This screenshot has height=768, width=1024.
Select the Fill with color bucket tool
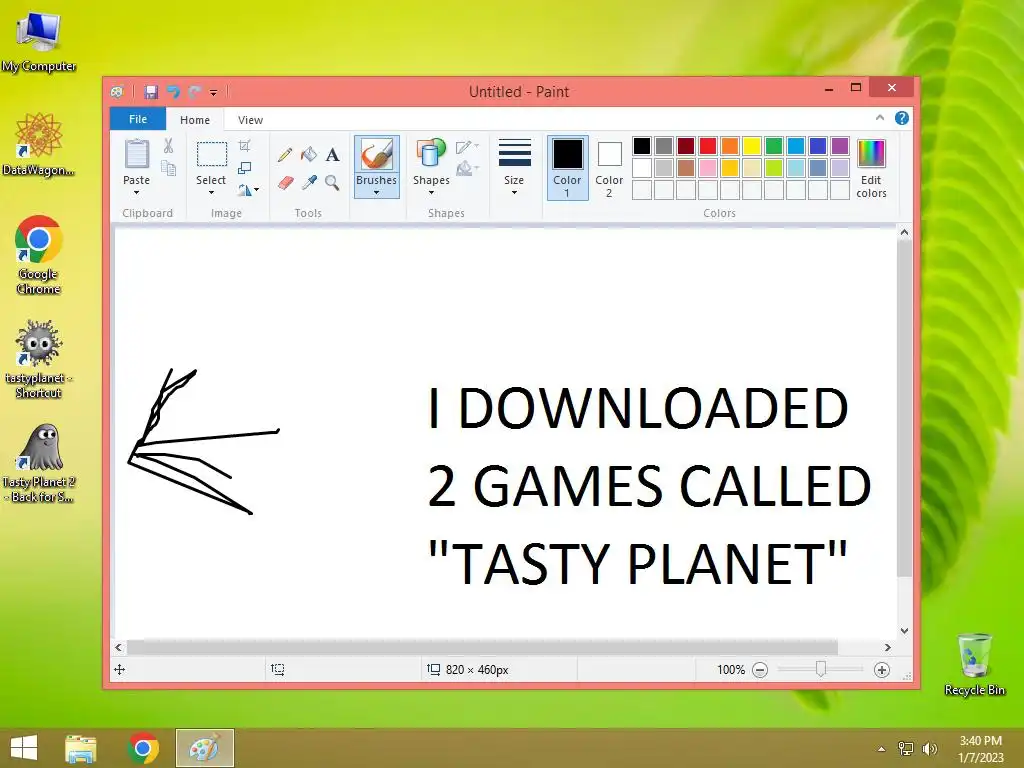309,155
